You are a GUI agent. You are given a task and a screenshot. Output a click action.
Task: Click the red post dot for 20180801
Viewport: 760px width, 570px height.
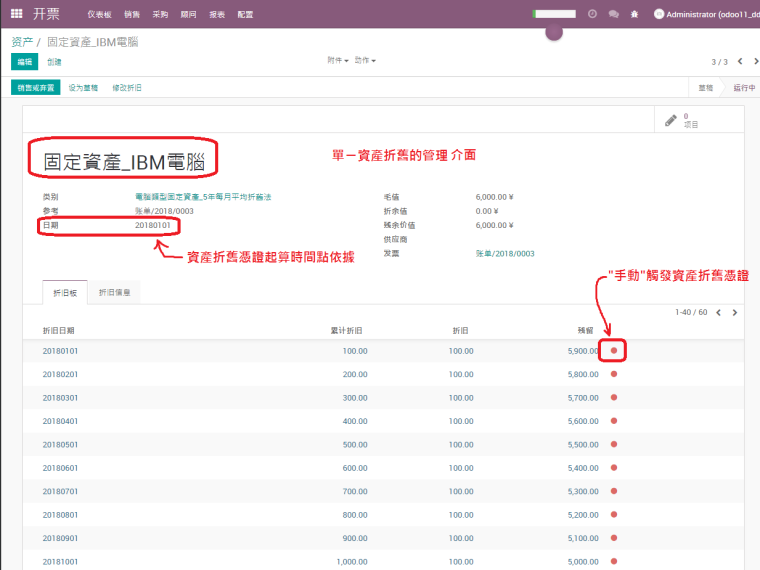[614, 514]
